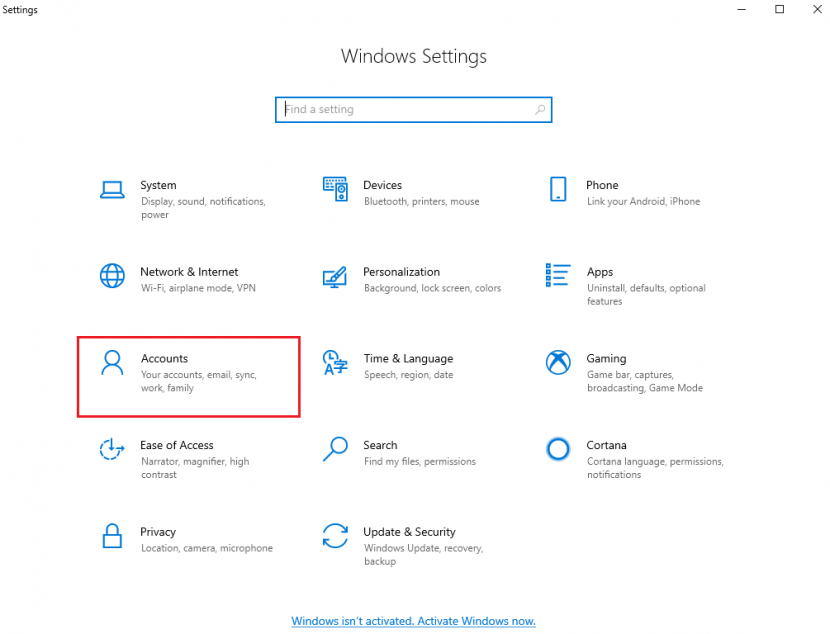
Task: Click the Settings title bar label
Action: 20,10
